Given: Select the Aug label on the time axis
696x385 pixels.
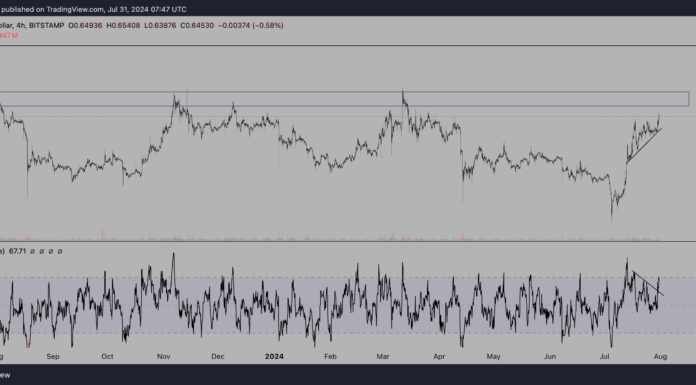Looking at the screenshot, I should (x=660, y=356).
